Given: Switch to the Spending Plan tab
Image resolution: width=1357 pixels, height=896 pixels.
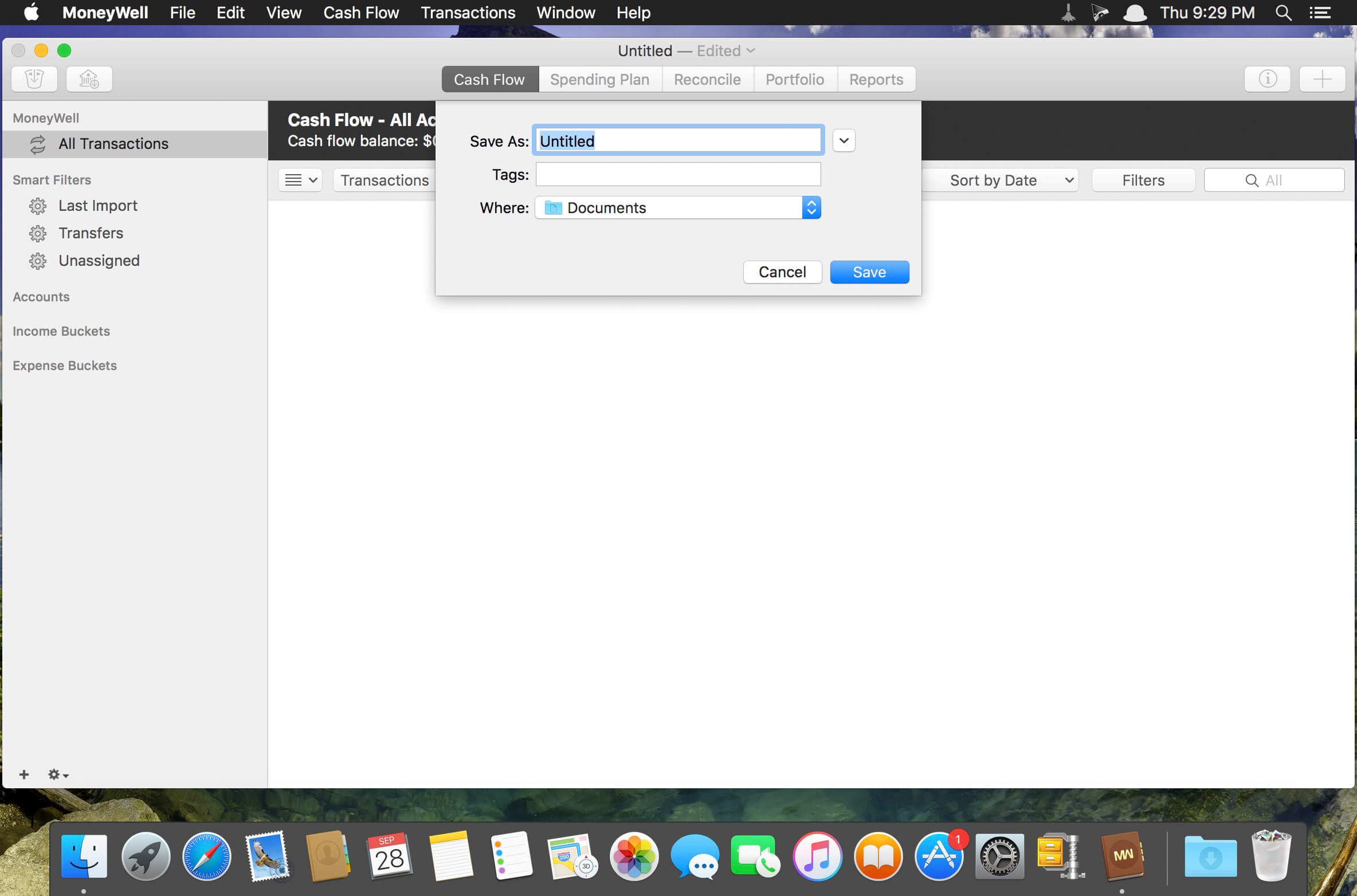Looking at the screenshot, I should [x=600, y=79].
